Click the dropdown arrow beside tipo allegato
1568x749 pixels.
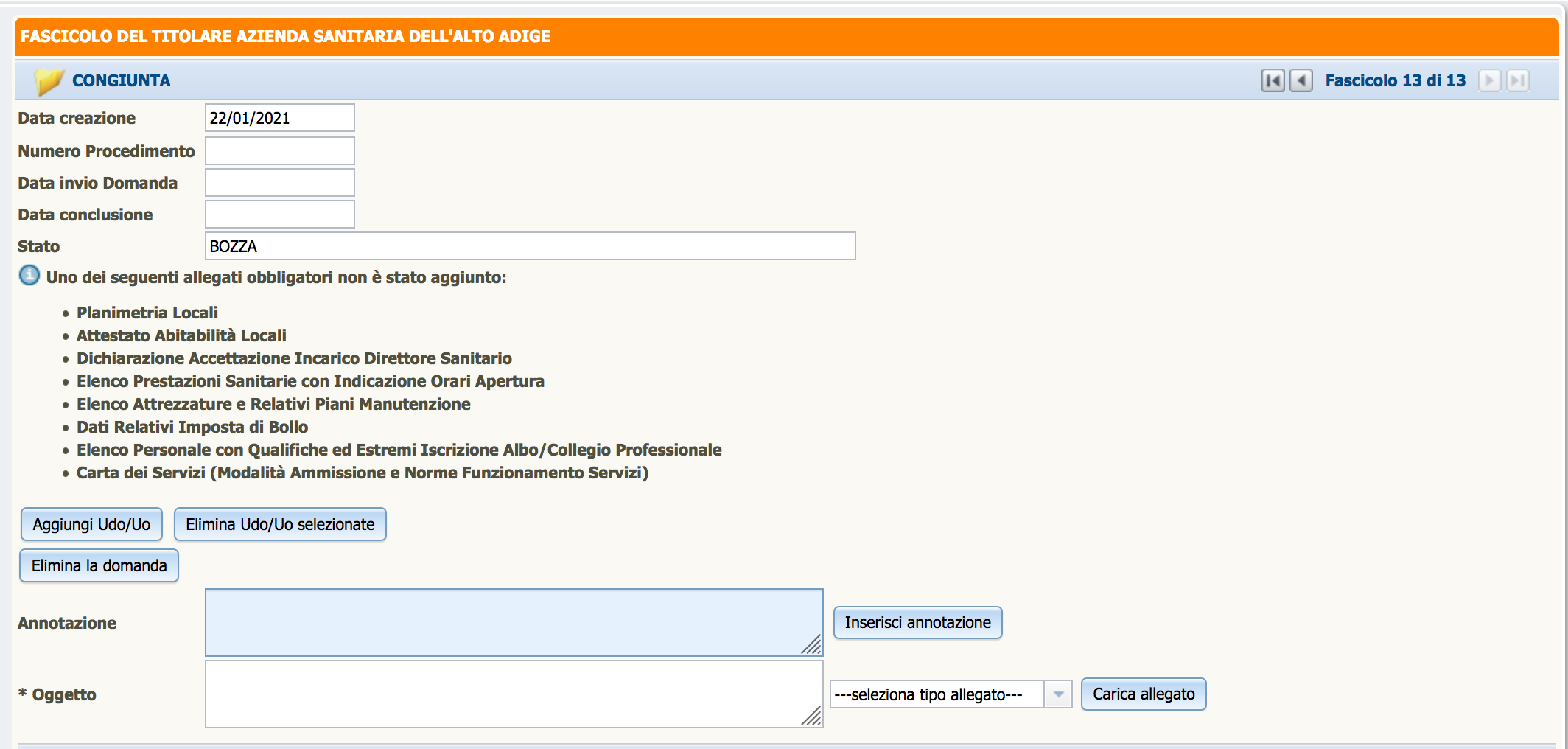pyautogui.click(x=1058, y=694)
